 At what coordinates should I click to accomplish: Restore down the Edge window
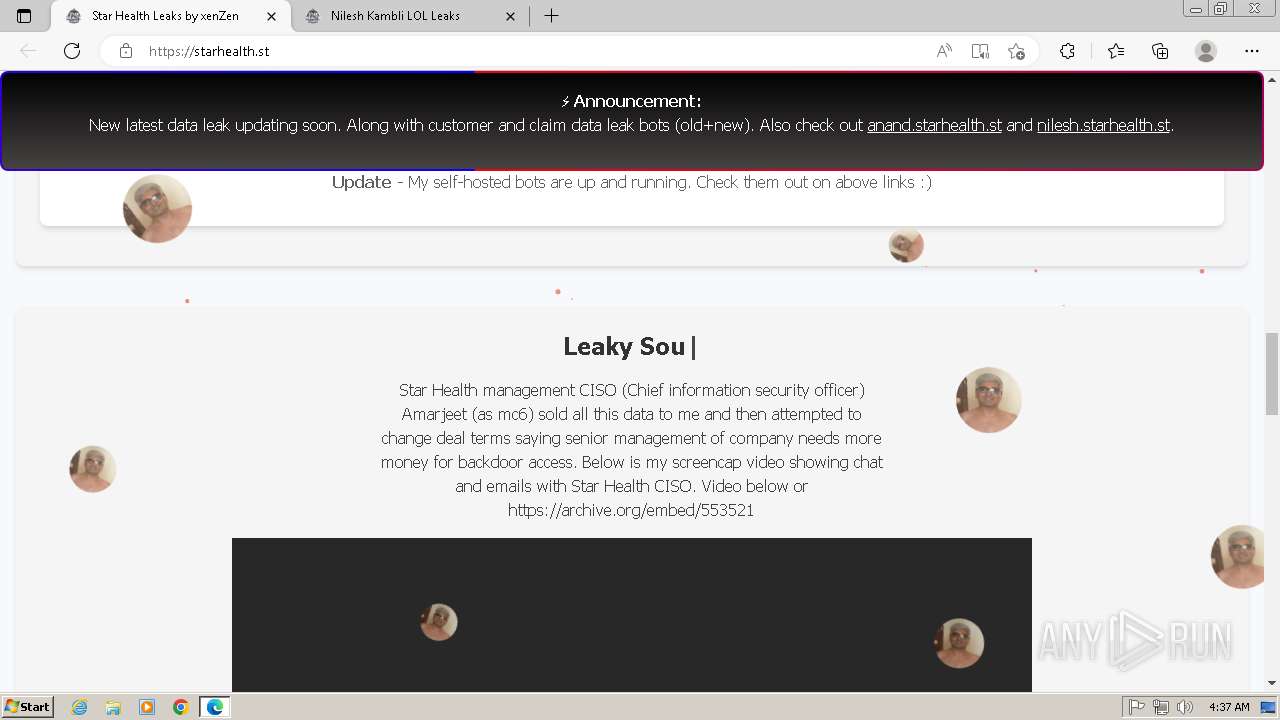click(1221, 9)
